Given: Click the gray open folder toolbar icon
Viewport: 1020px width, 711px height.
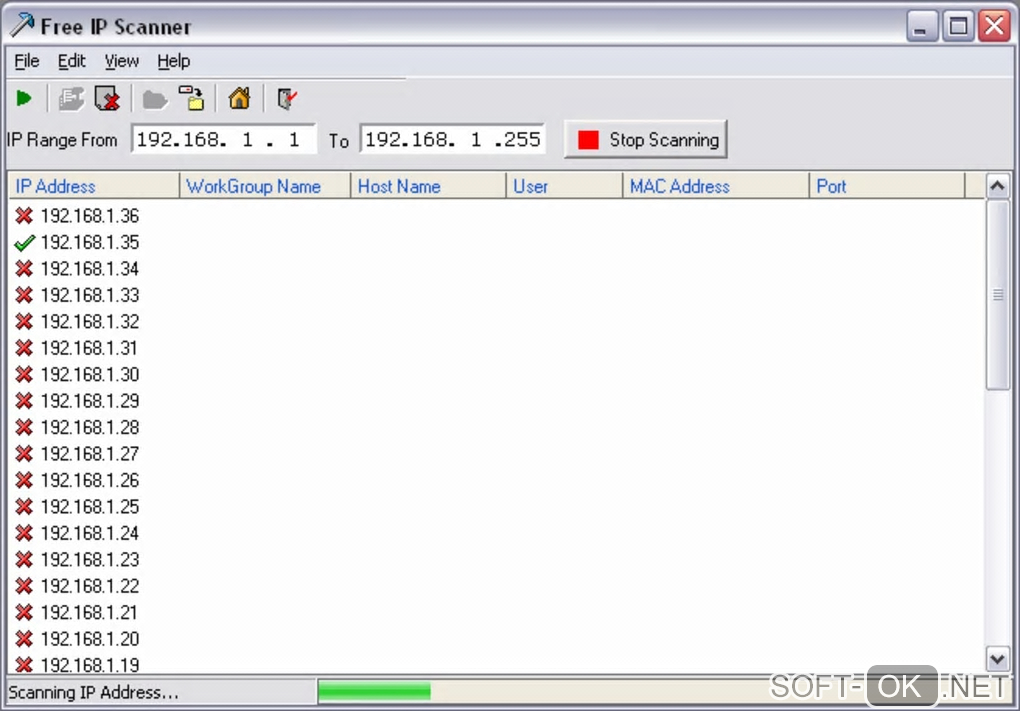Looking at the screenshot, I should click(155, 100).
